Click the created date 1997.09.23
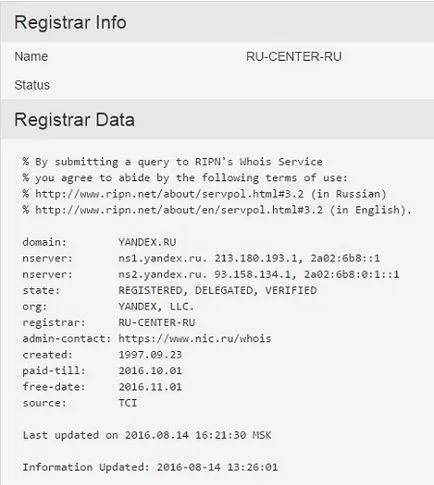 click(x=150, y=354)
